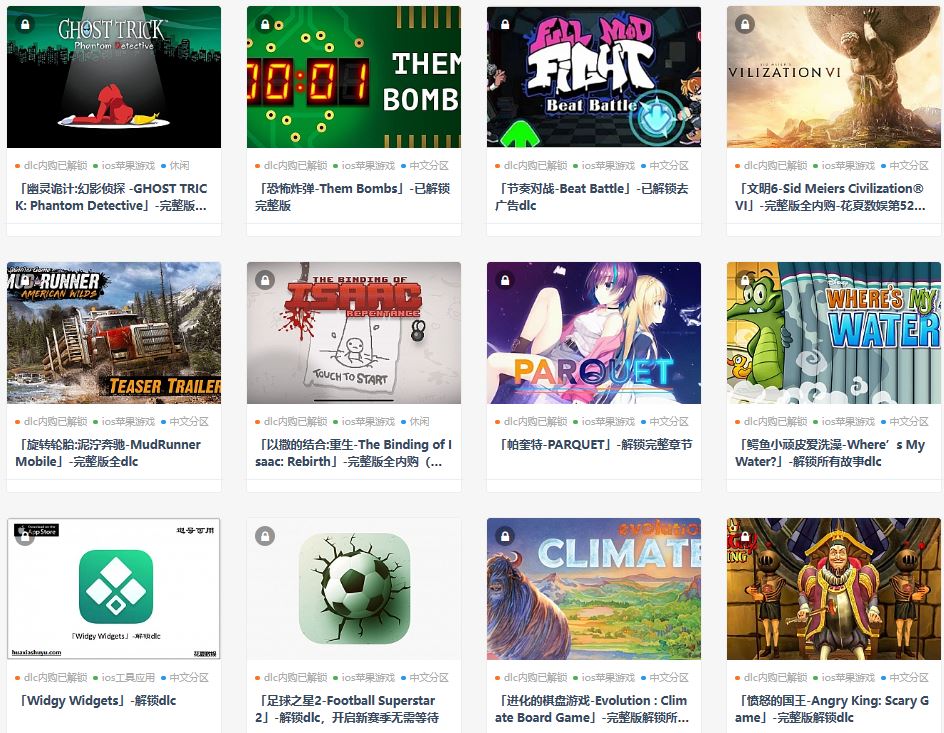This screenshot has width=944, height=733.
Task: Open the Angry King game thumbnail
Action: pos(834,589)
